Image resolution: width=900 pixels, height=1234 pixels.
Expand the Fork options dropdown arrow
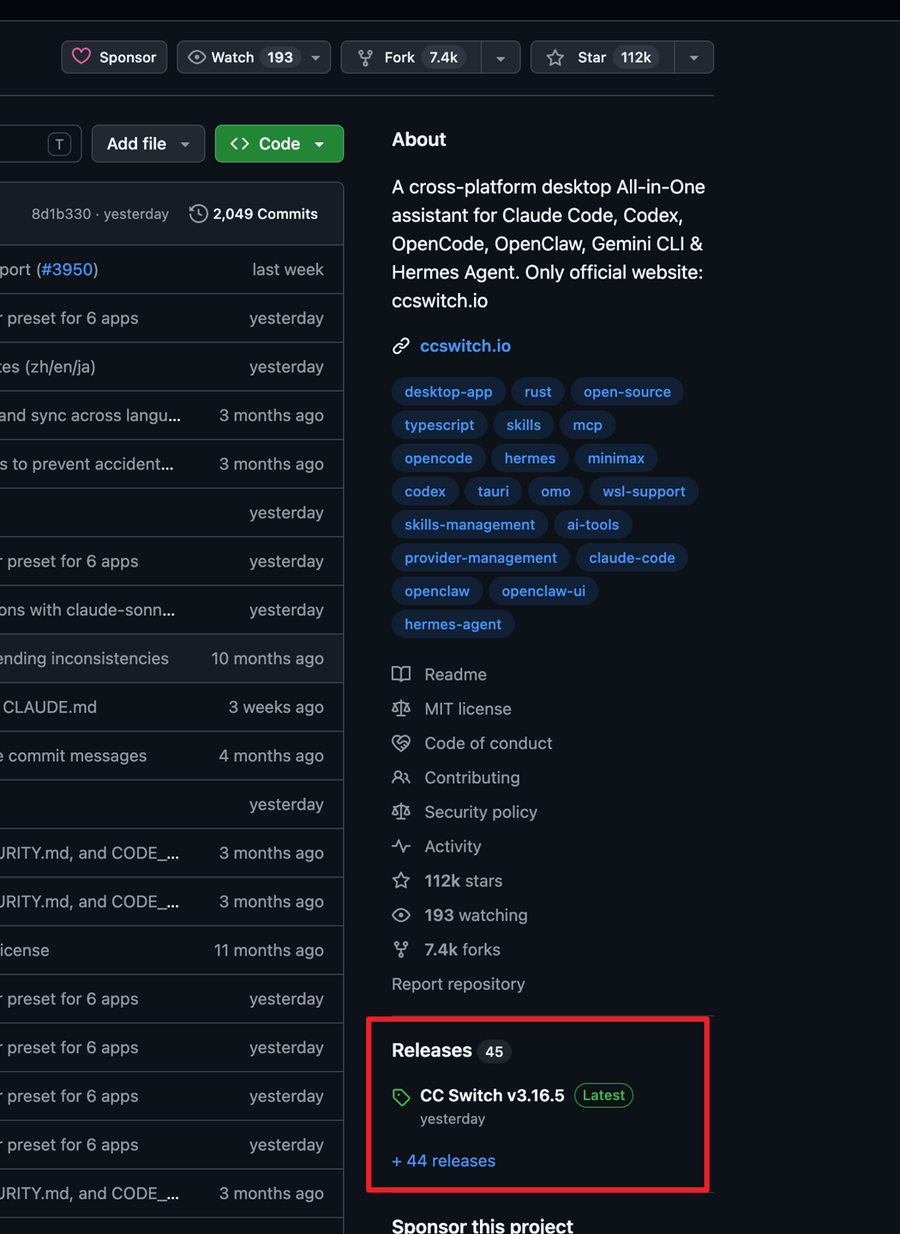click(x=500, y=57)
